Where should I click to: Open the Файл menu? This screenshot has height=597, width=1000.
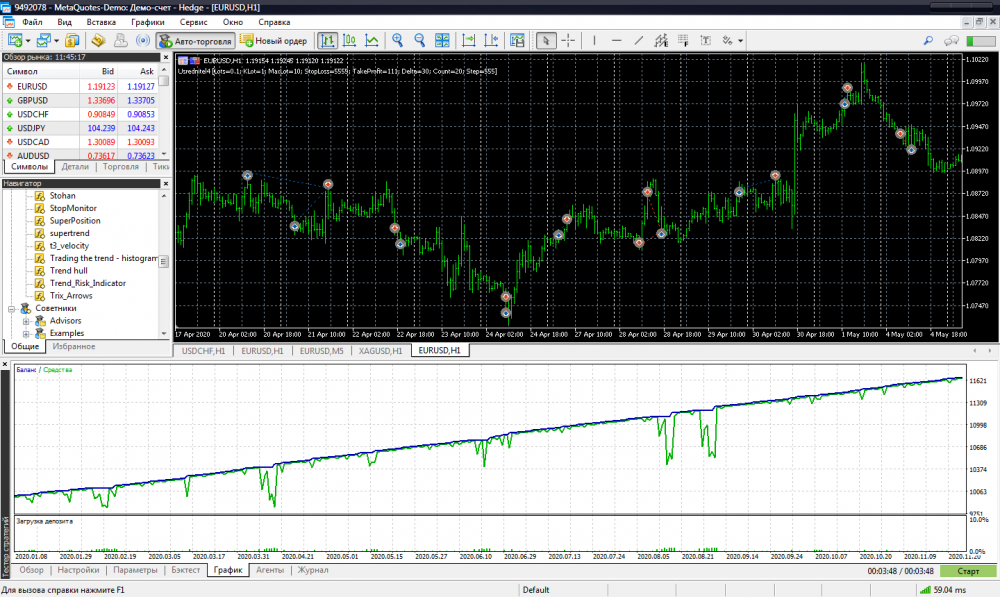tap(33, 22)
